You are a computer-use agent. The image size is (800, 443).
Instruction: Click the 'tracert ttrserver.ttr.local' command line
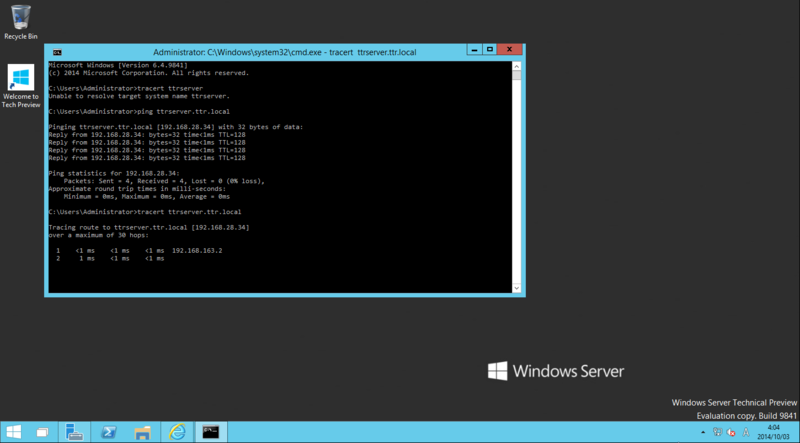click(145, 212)
